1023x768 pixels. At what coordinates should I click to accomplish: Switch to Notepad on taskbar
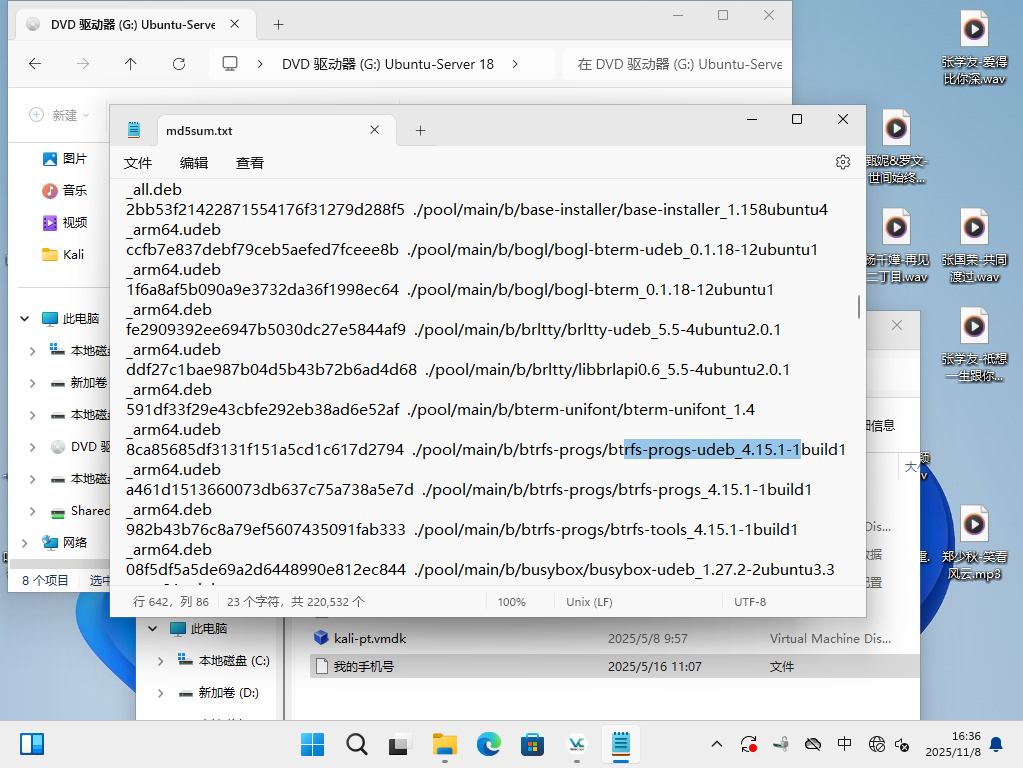[x=620, y=744]
